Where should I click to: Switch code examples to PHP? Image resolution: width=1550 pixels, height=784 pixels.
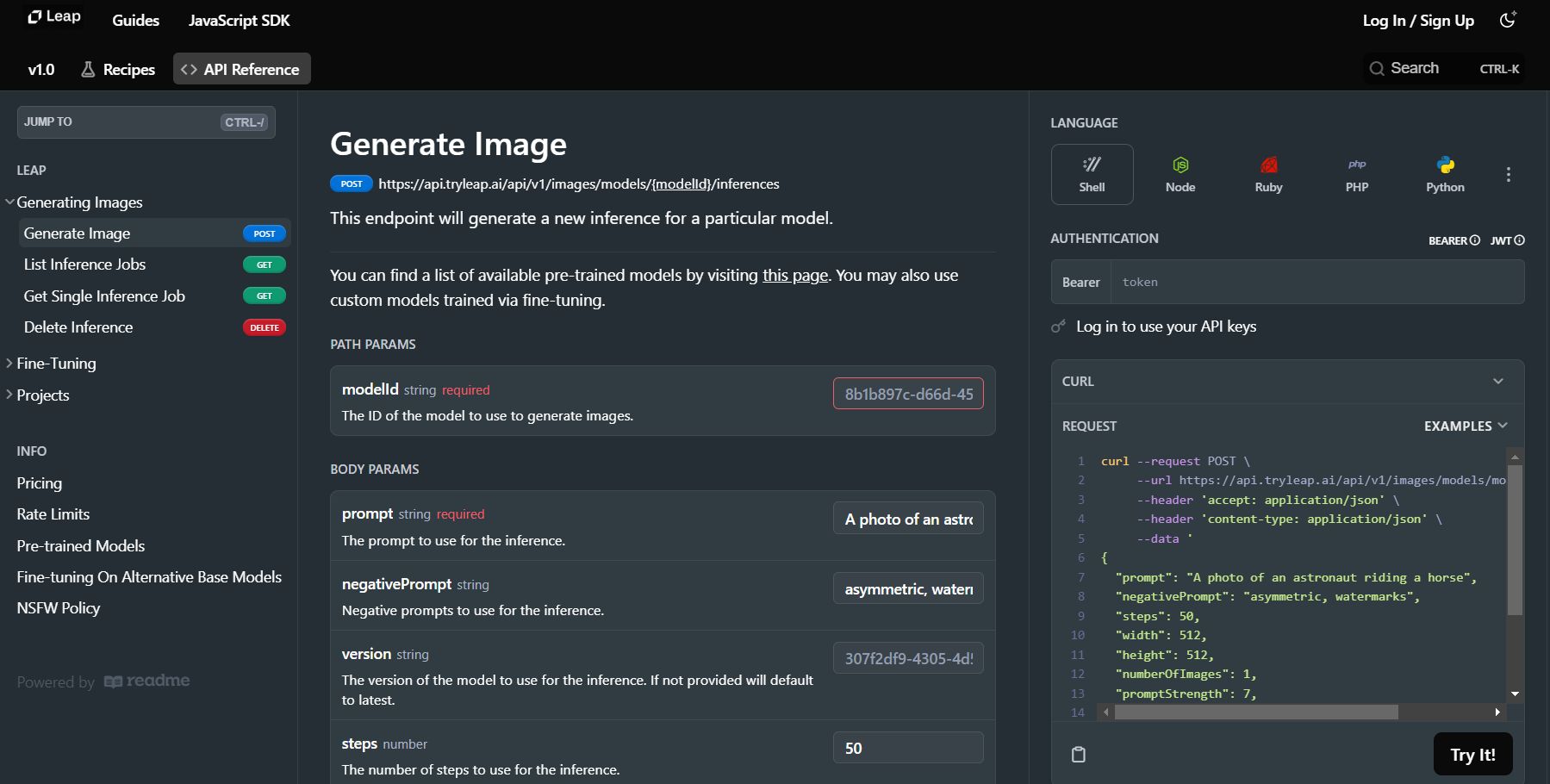click(x=1356, y=174)
